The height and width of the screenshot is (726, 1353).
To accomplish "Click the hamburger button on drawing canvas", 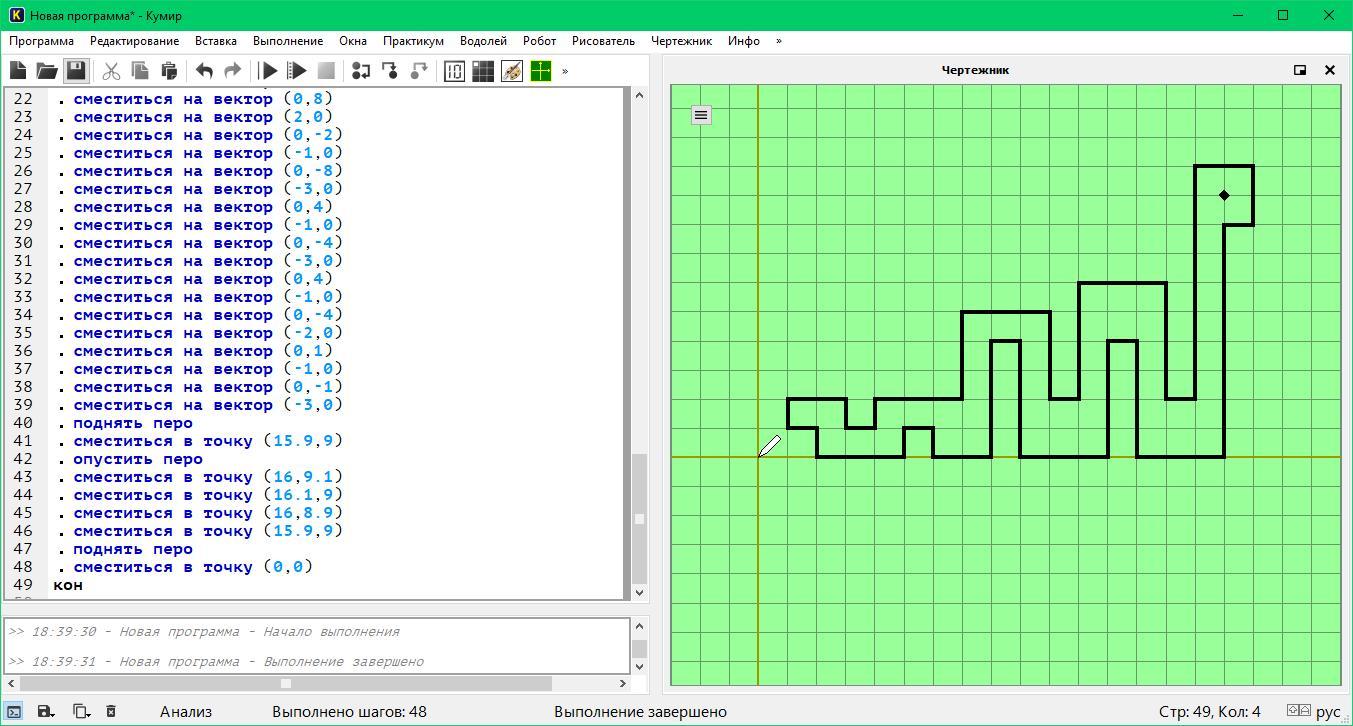I will pos(701,115).
